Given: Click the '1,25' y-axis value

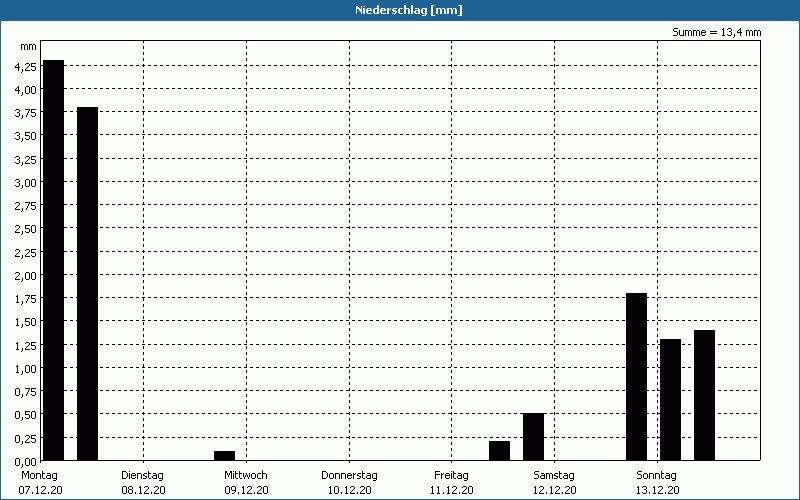Looking at the screenshot, I should [x=26, y=345].
